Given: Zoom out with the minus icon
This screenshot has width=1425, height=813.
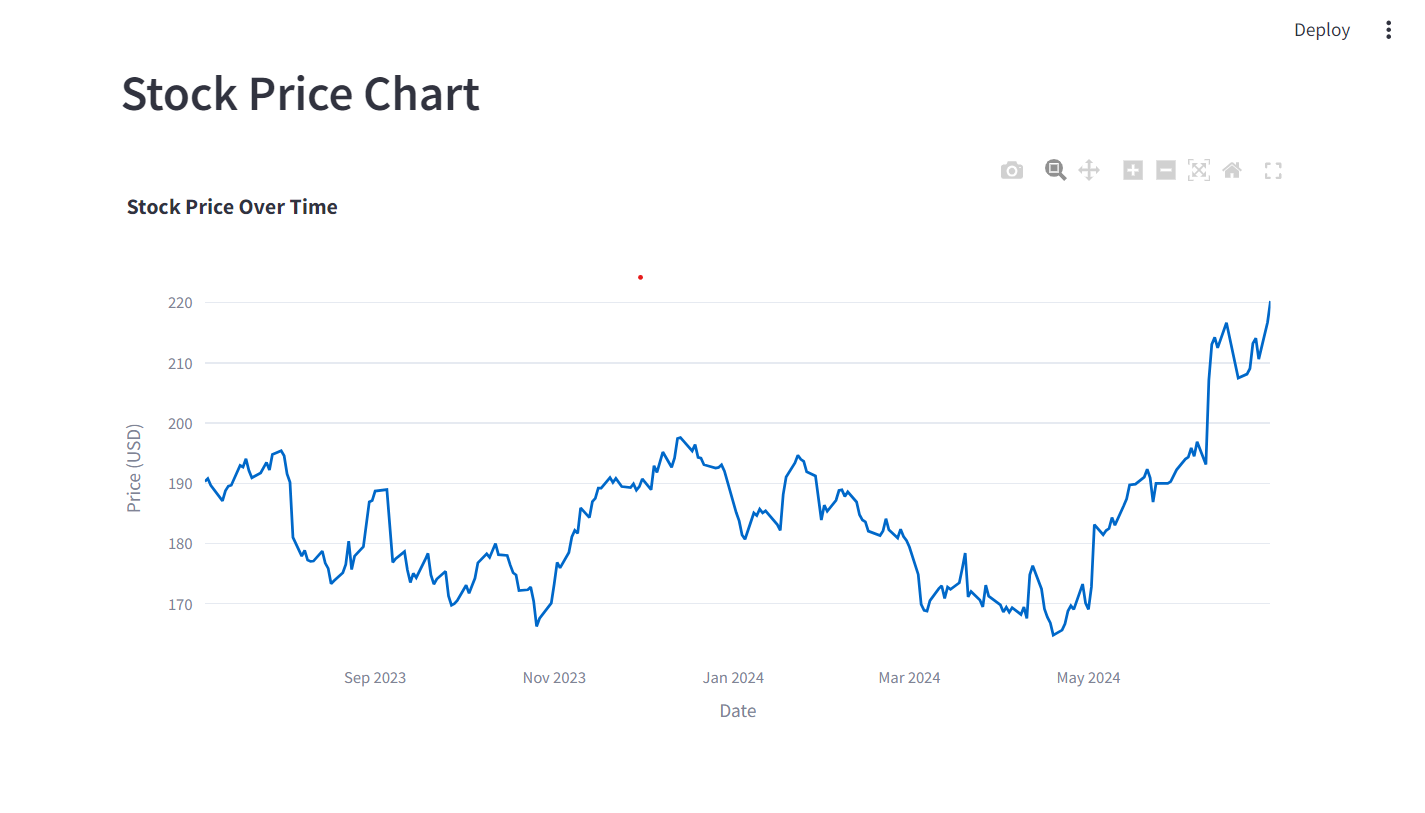Looking at the screenshot, I should click(x=1166, y=171).
